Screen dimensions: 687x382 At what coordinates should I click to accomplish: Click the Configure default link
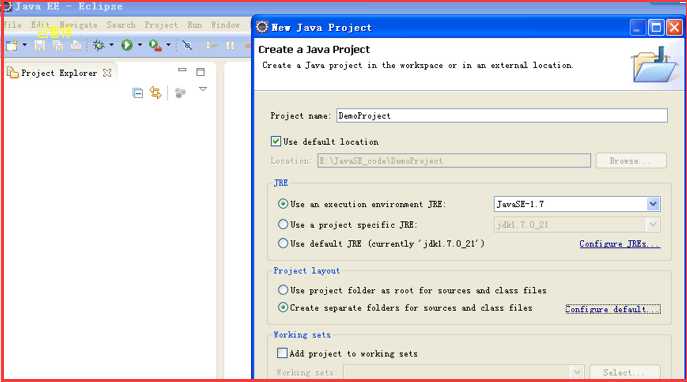pyautogui.click(x=613, y=309)
